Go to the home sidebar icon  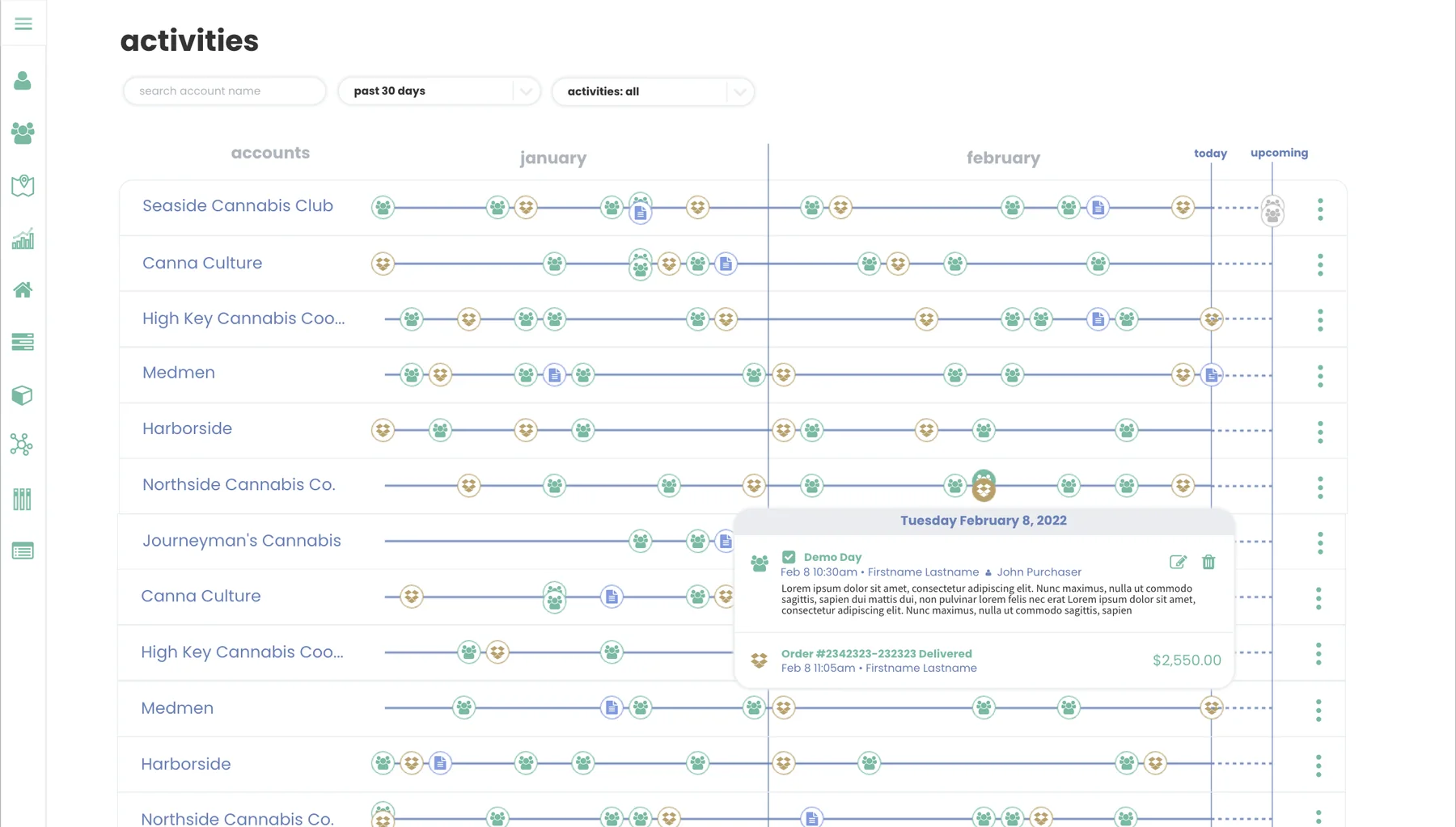[23, 289]
